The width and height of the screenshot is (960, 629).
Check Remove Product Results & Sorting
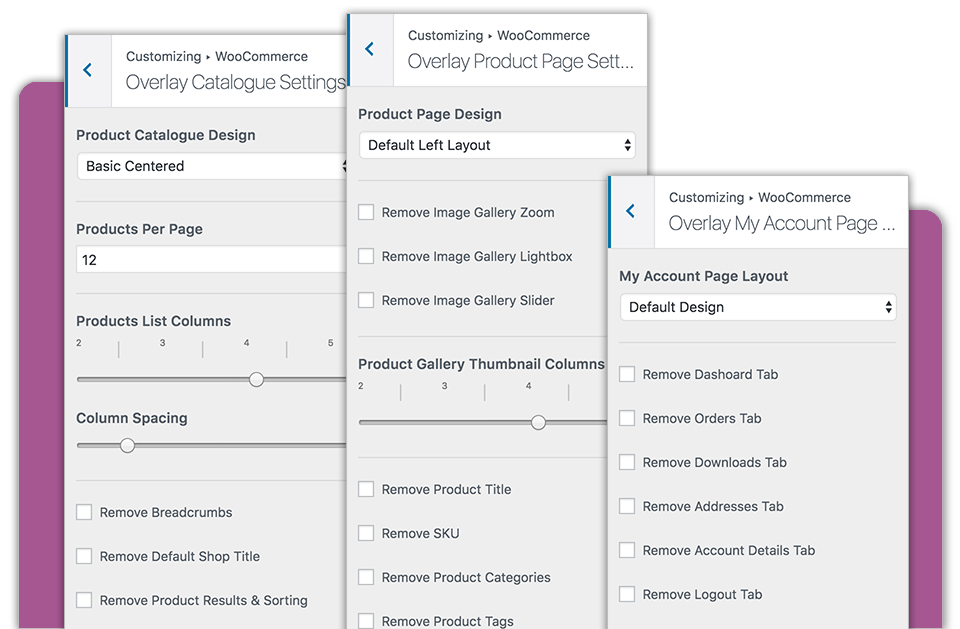pos(85,600)
